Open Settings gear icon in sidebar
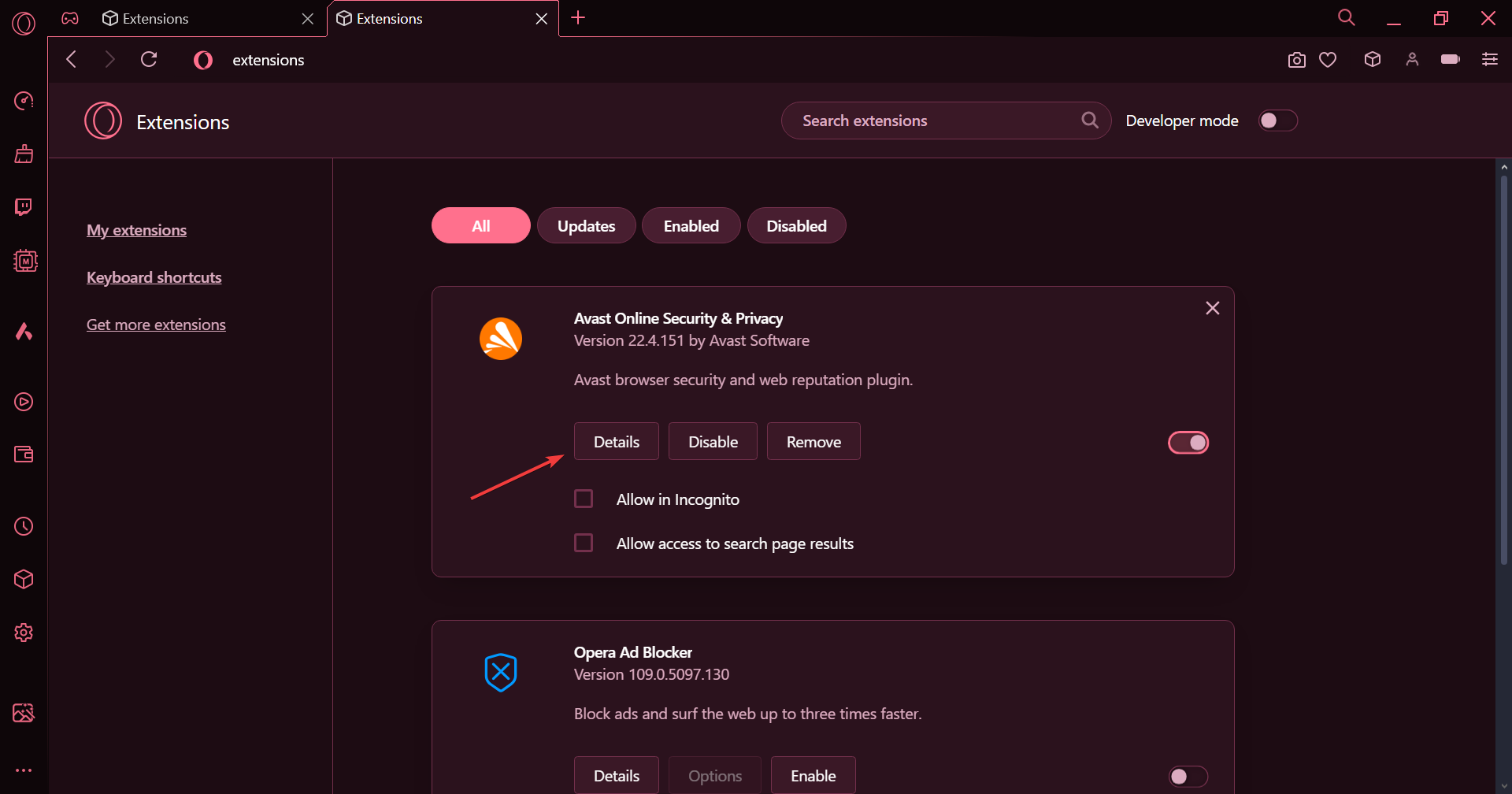1512x794 pixels. pos(24,633)
